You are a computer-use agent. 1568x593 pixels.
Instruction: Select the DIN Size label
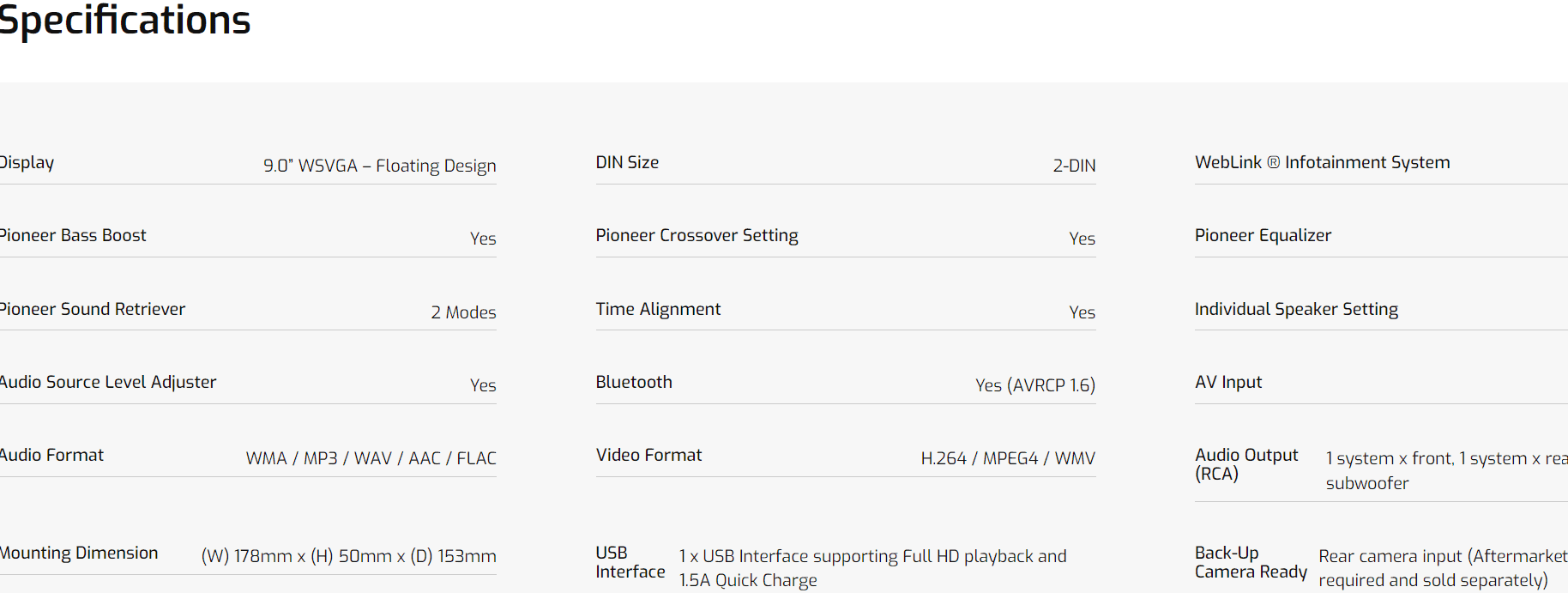click(627, 162)
